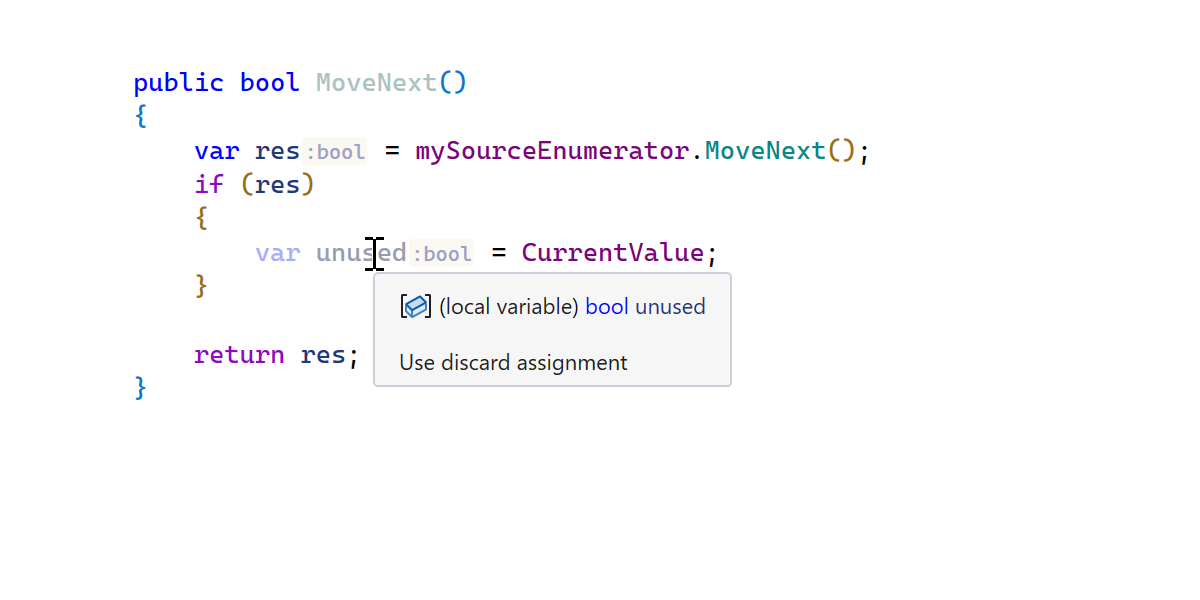Click 'var' before 'res'
Screen dimensions: 1200x600
click(217, 152)
